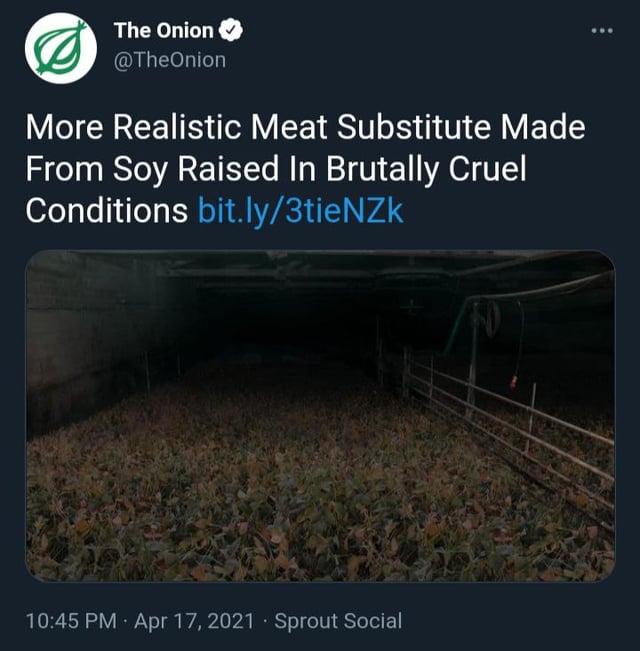The image size is (640, 651).
Task: Click The Onion display name
Action: tap(164, 32)
